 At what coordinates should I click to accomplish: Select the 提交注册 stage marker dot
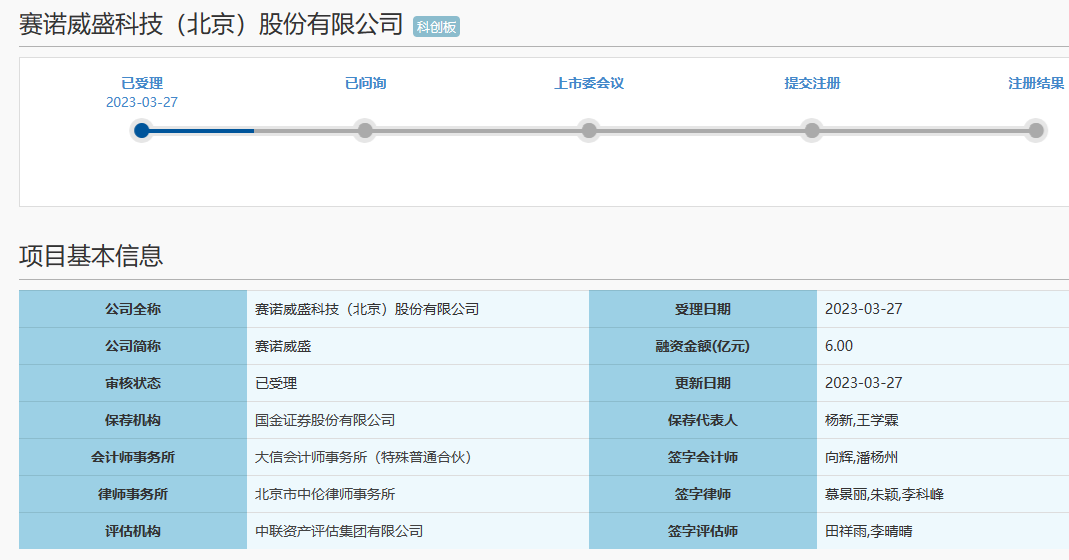(x=812, y=130)
